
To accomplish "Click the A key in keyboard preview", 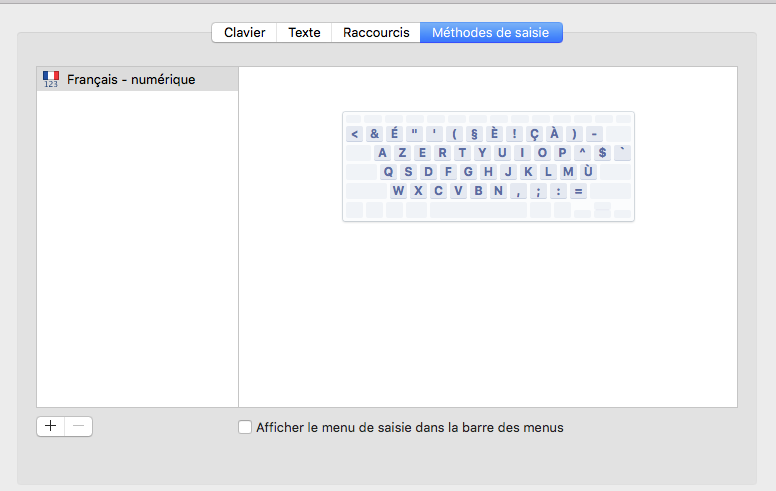I will (383, 153).
